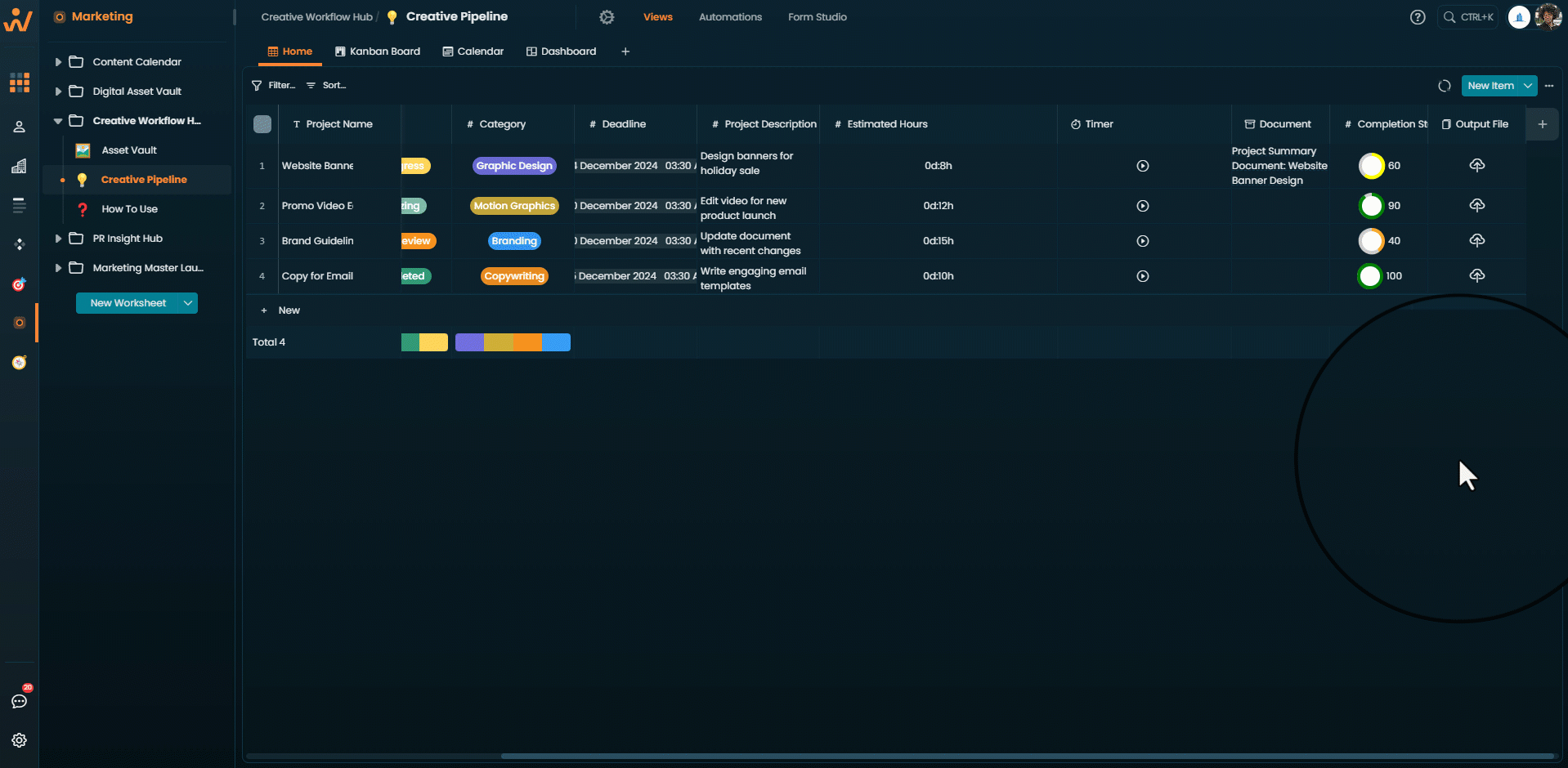Click the New Item button
The height and width of the screenshot is (768, 1568).
point(1490,86)
